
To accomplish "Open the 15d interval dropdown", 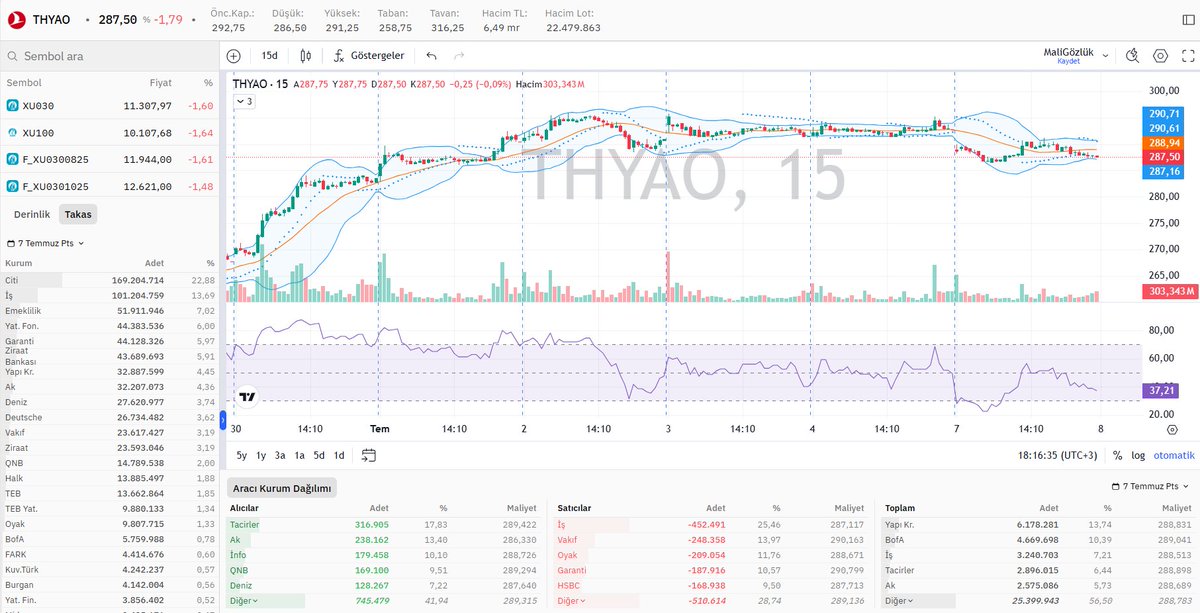I will (x=270, y=56).
